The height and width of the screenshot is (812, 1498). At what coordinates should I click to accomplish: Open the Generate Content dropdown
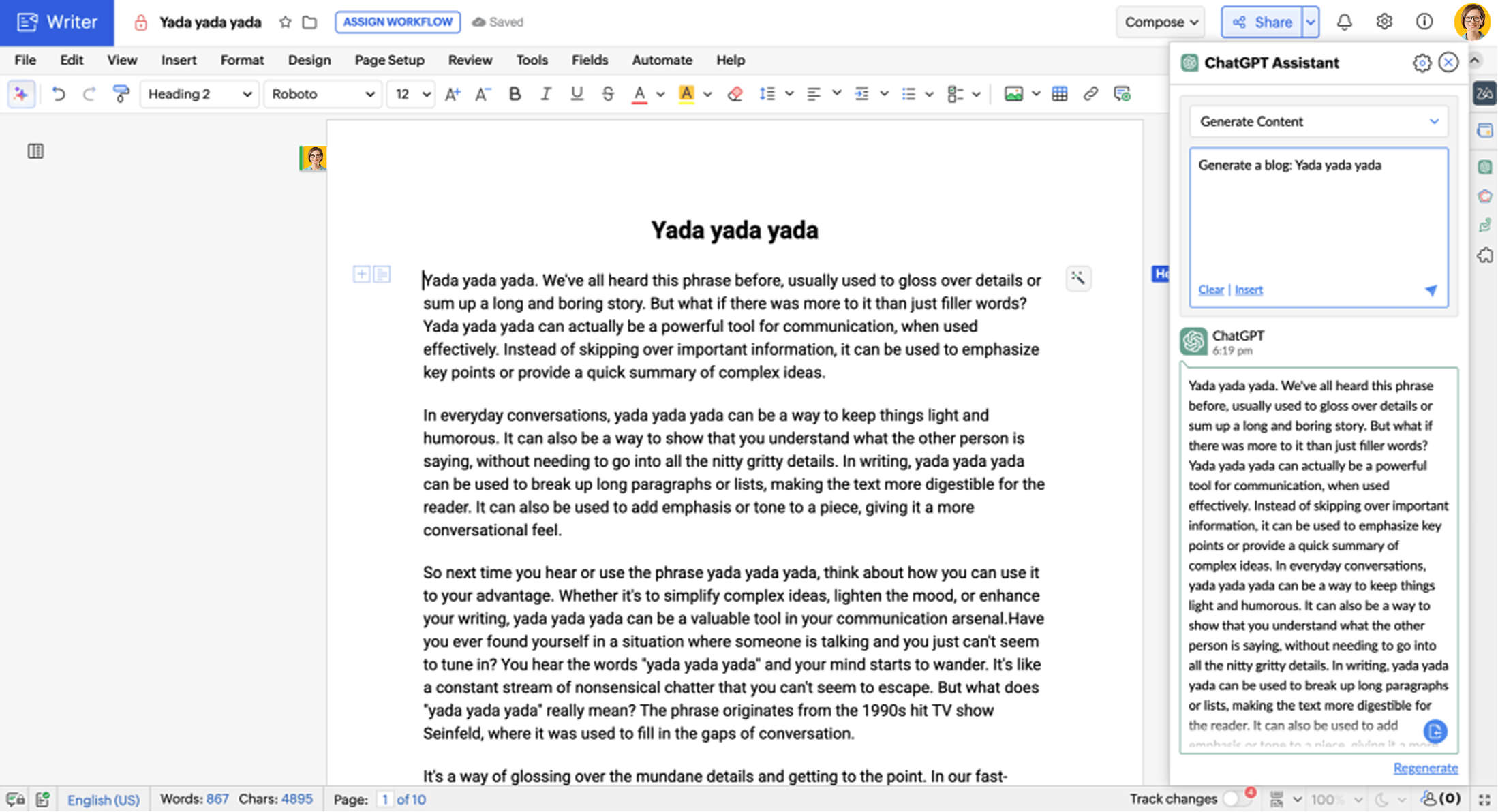click(x=1319, y=121)
